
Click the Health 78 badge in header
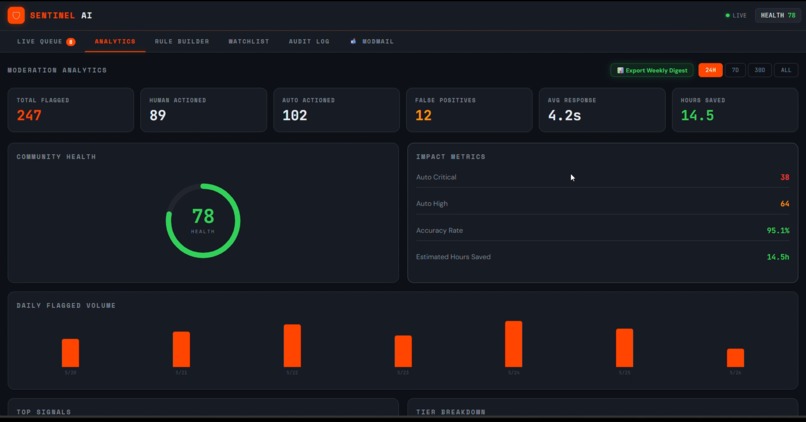[778, 15]
